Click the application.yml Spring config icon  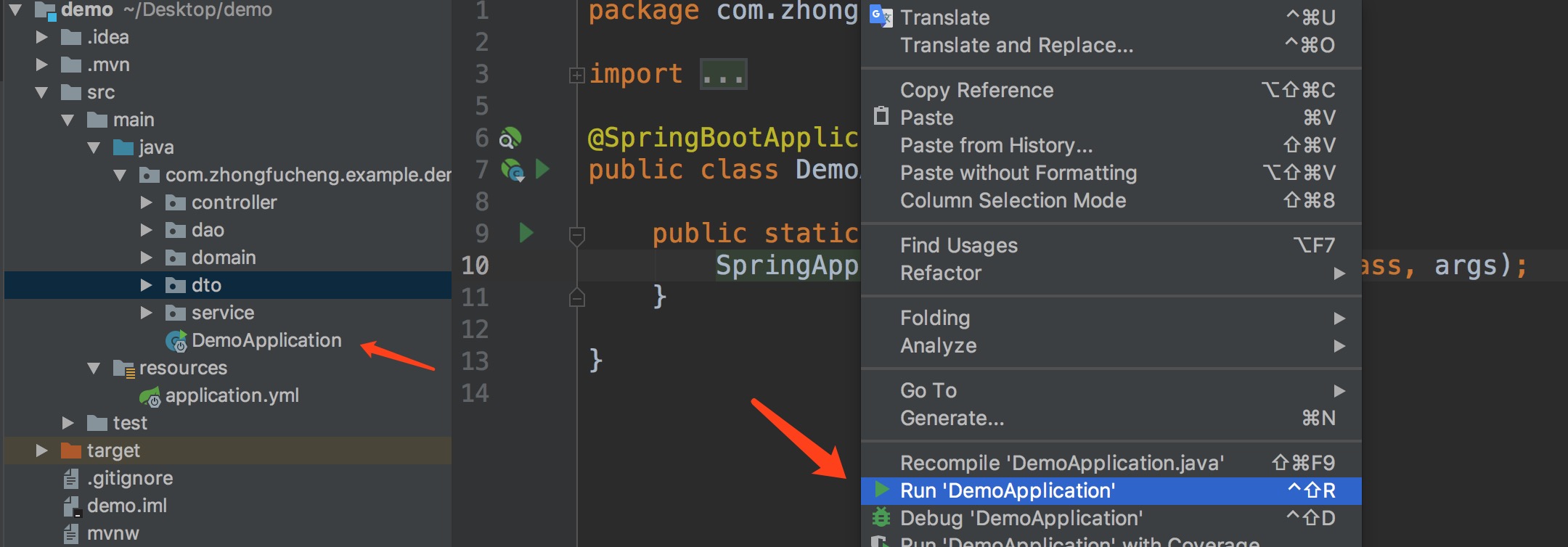click(x=150, y=397)
